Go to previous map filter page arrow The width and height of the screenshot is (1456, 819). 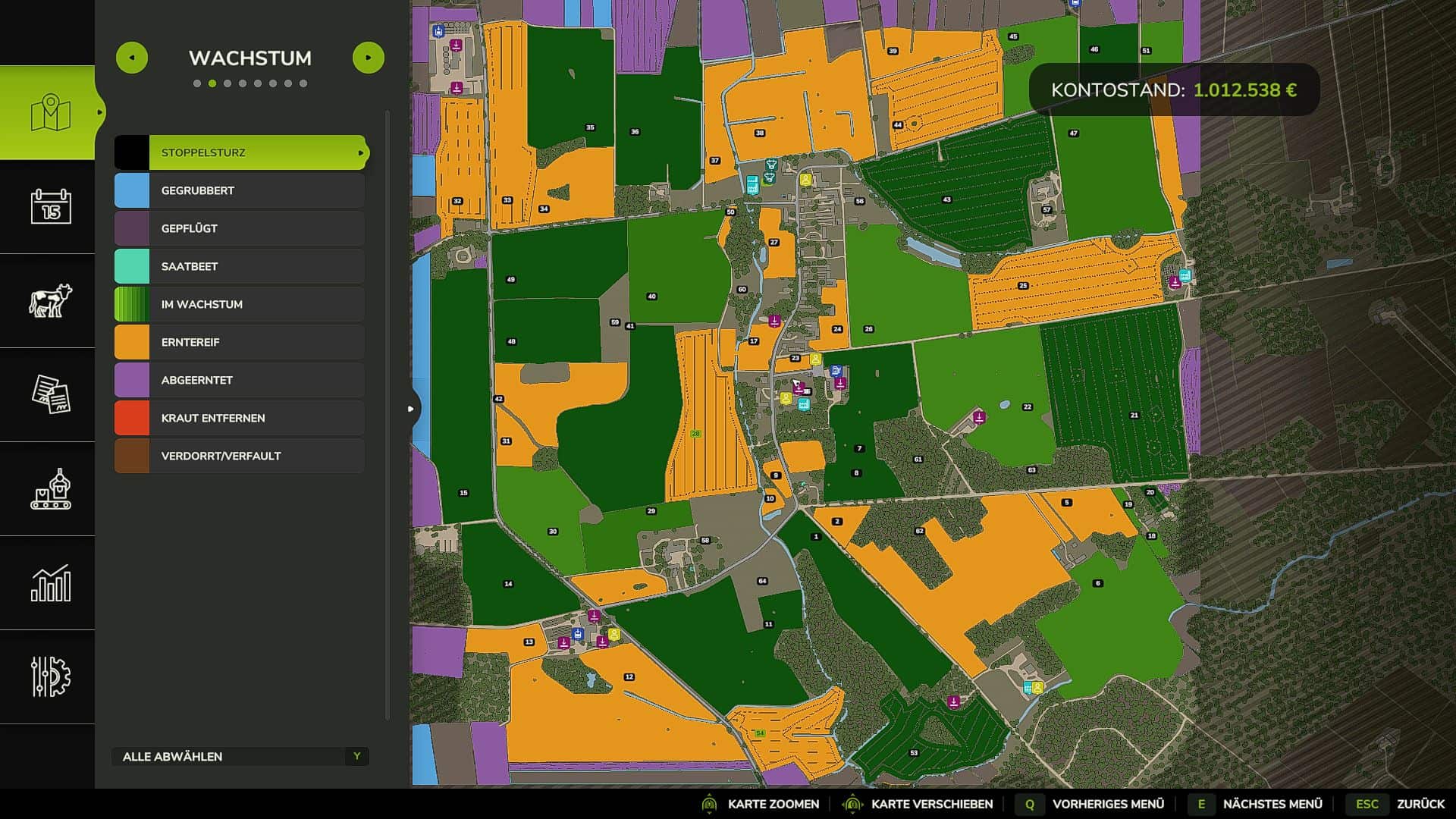point(132,58)
